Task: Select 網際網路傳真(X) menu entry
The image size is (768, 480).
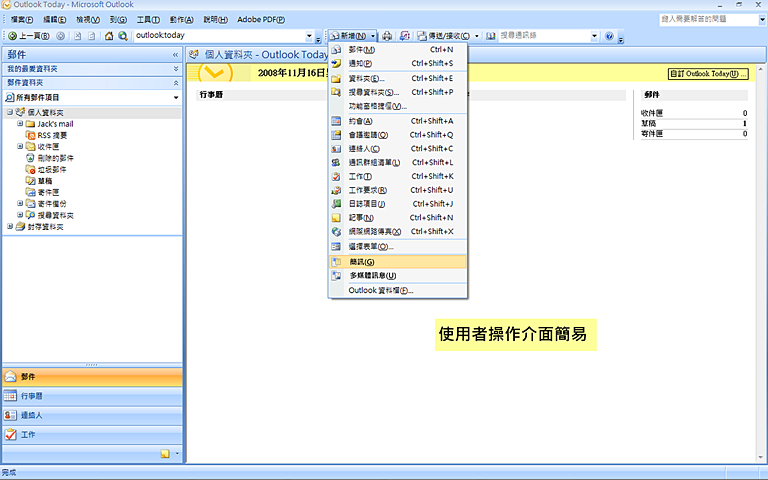Action: click(398, 231)
